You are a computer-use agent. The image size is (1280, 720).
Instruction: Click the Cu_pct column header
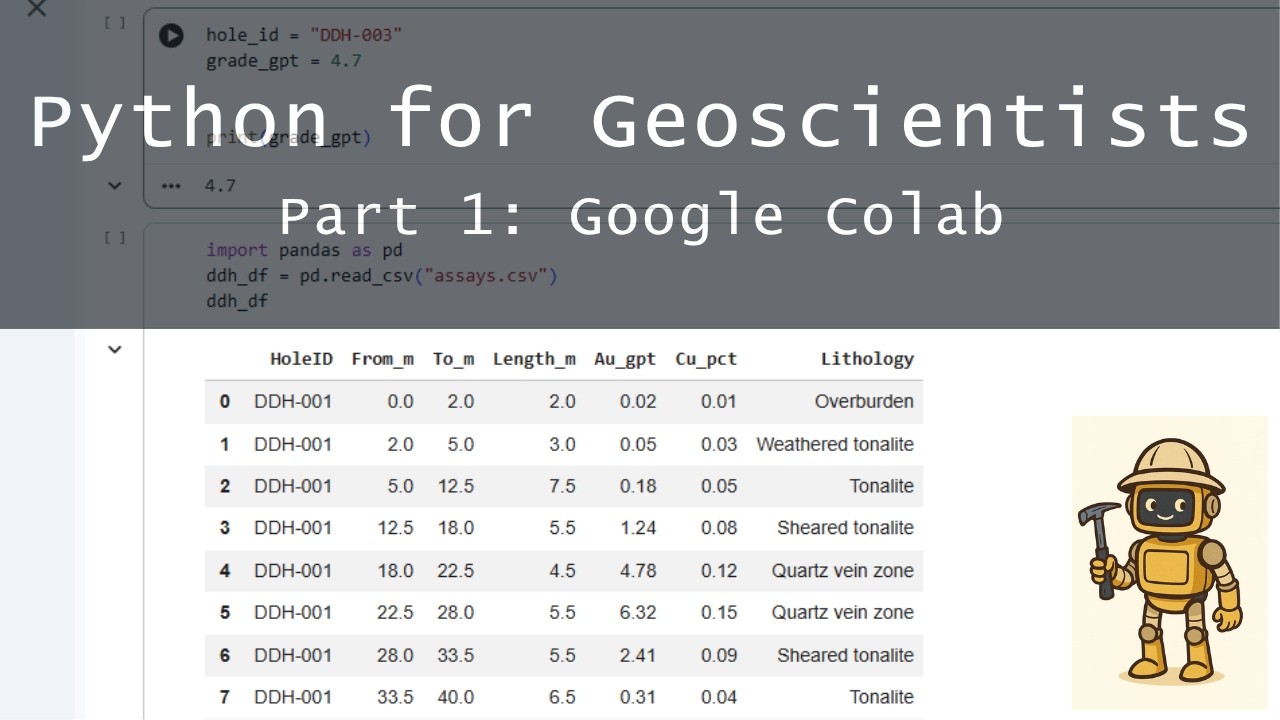point(706,359)
